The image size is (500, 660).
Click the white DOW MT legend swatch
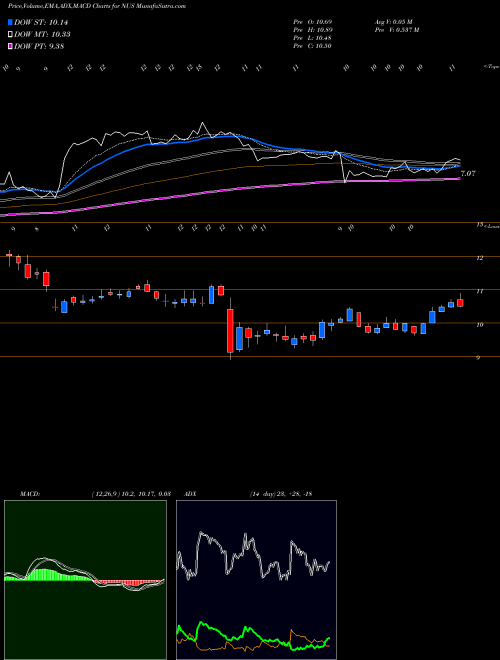coord(10,35)
